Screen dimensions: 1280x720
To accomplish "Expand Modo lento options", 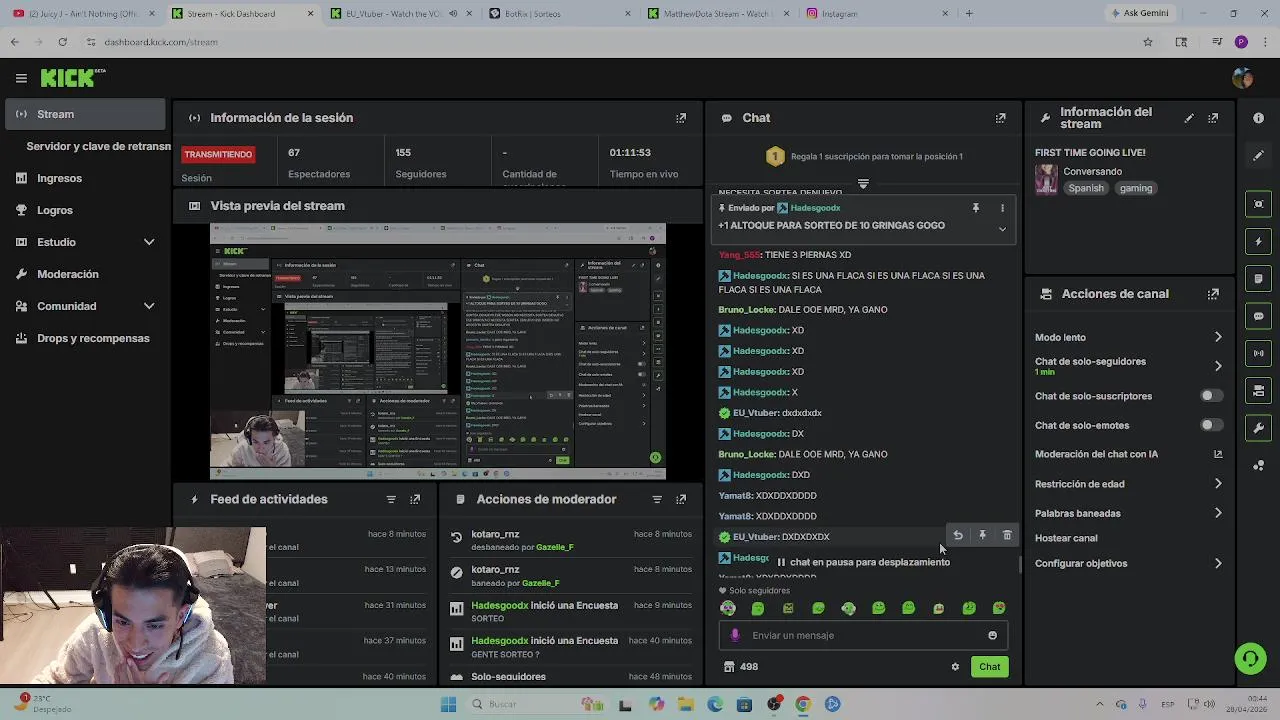I will click(1218, 337).
